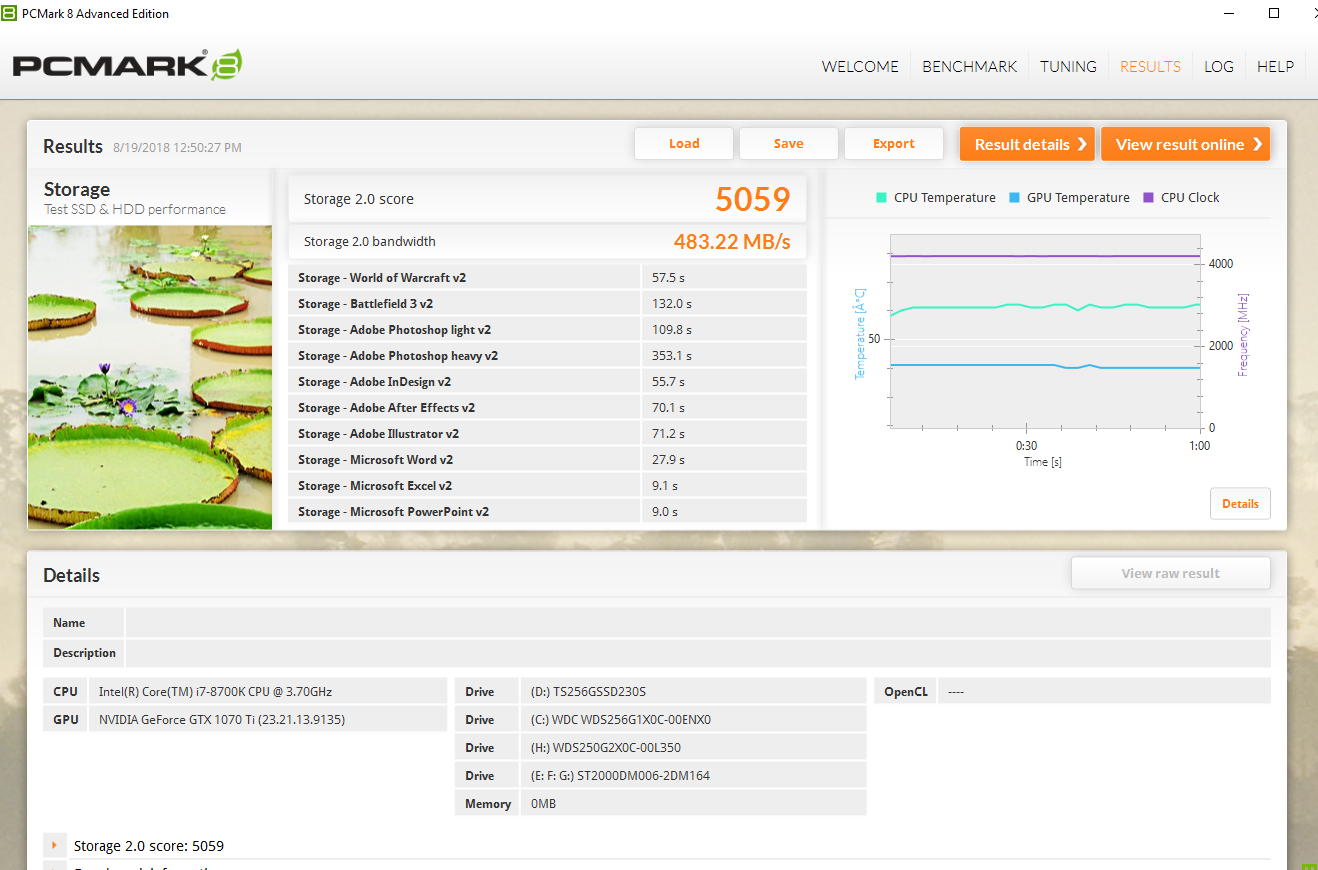Click the 353.1 s result value
This screenshot has height=870, width=1318.
point(672,355)
